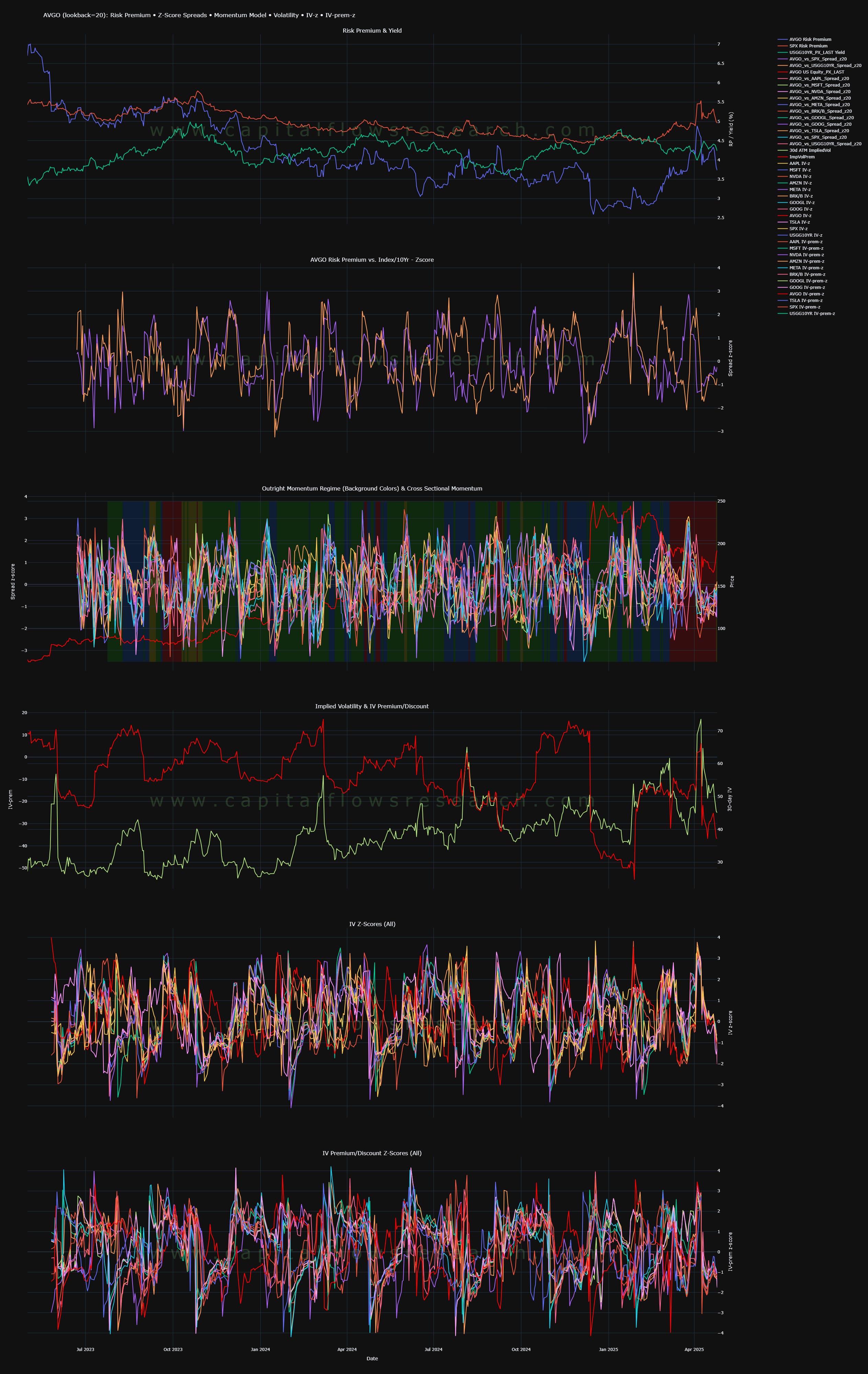Toggle META IV-z legend entry
Viewport: 868px width, 1374px height.
[794, 189]
